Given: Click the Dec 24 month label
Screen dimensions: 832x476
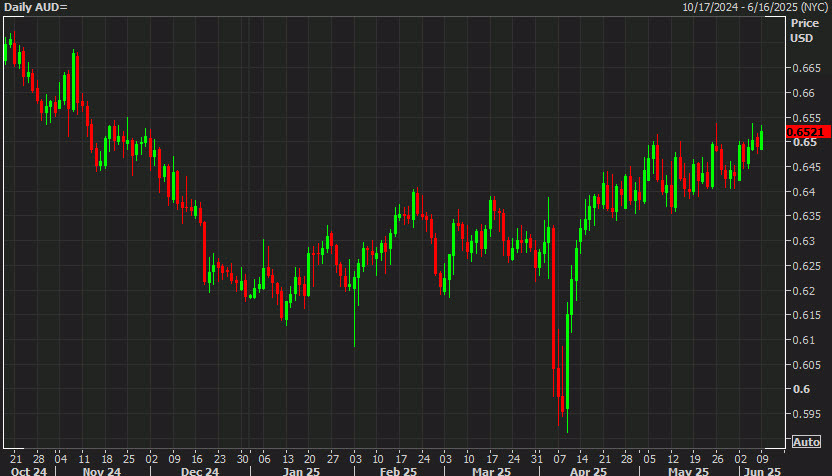Looking at the screenshot, I should [x=199, y=470].
